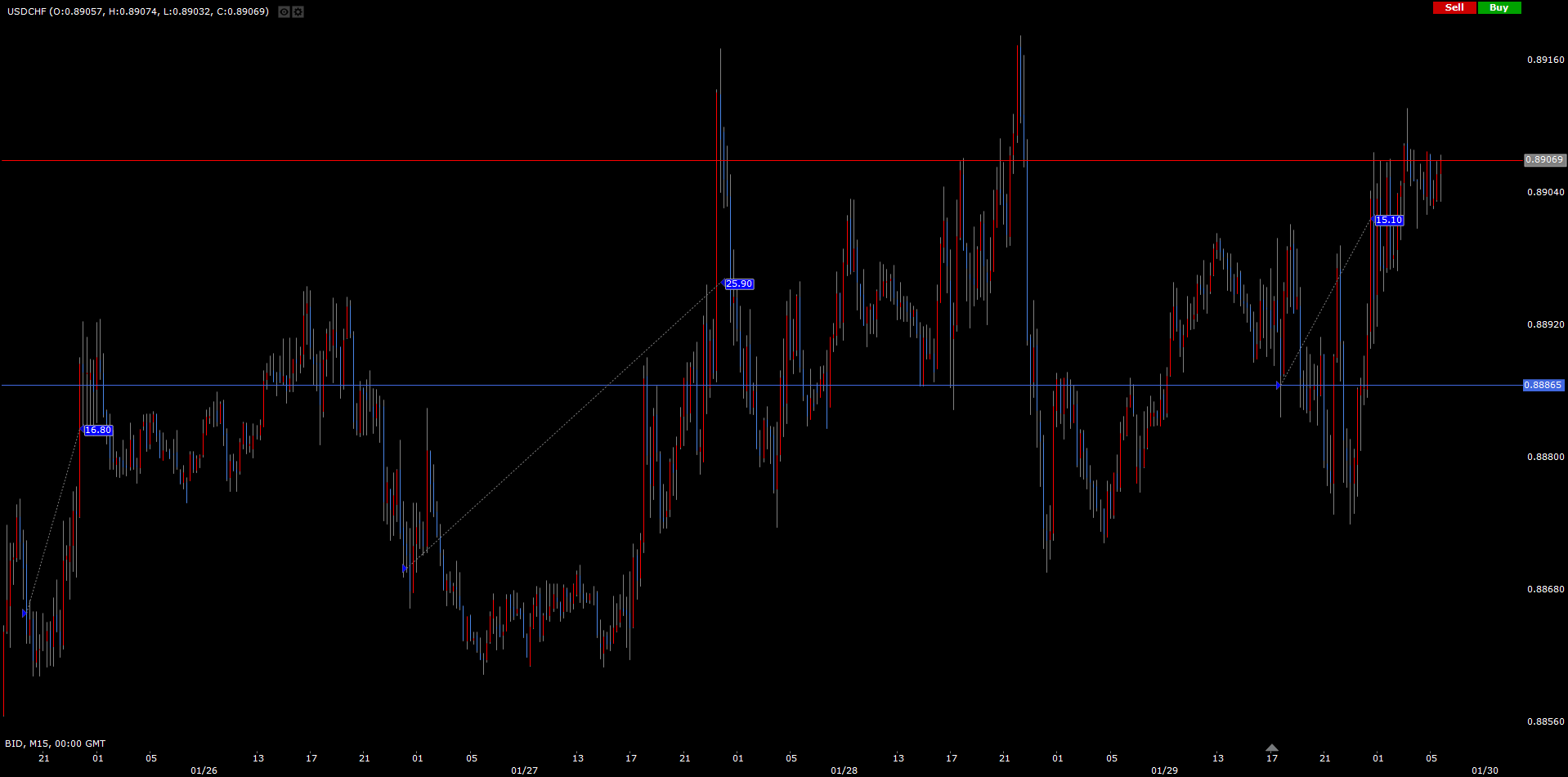
Task: Select the 15.10 pip measurement label
Action: (1388, 221)
